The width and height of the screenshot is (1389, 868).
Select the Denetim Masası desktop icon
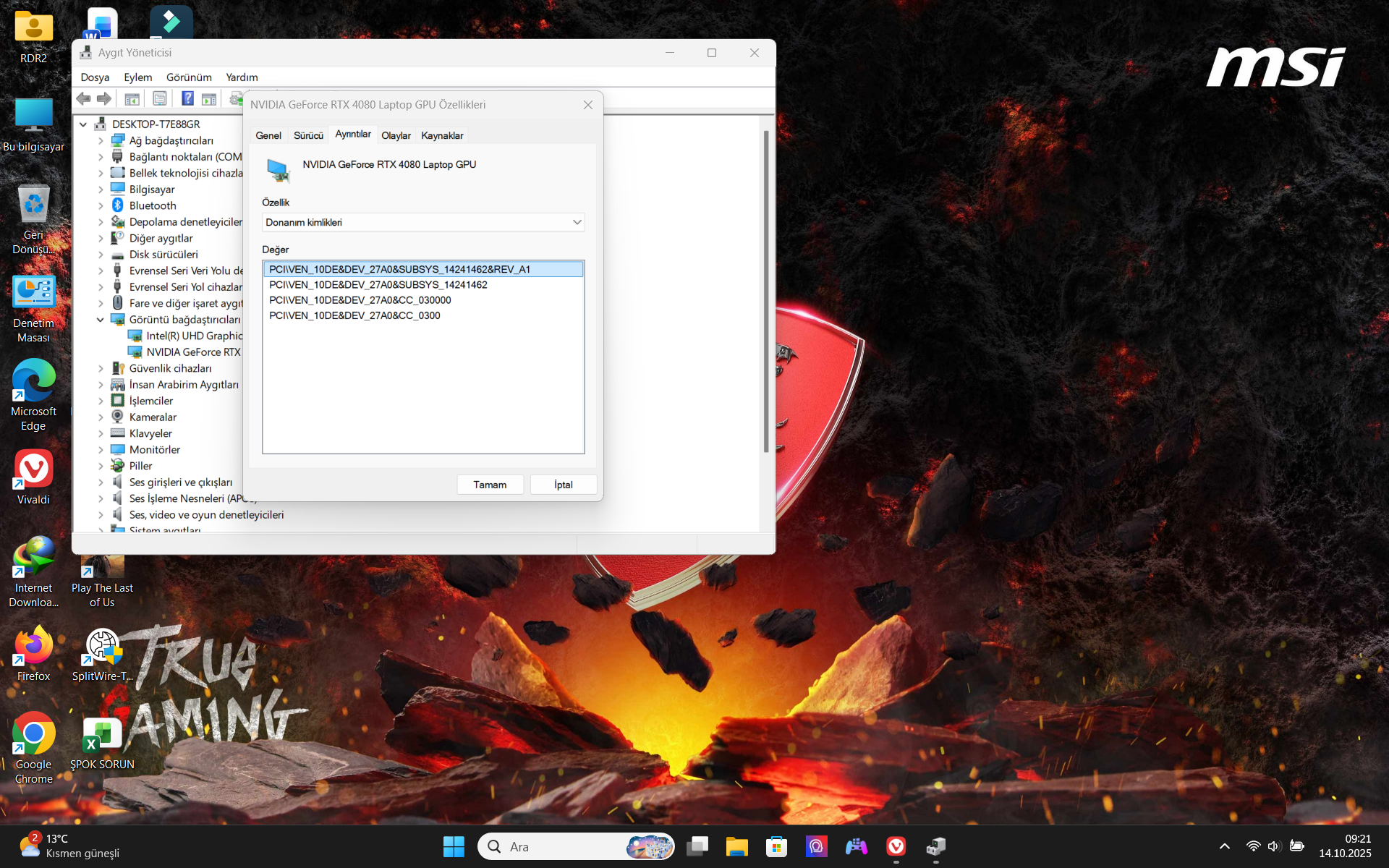pos(33,308)
